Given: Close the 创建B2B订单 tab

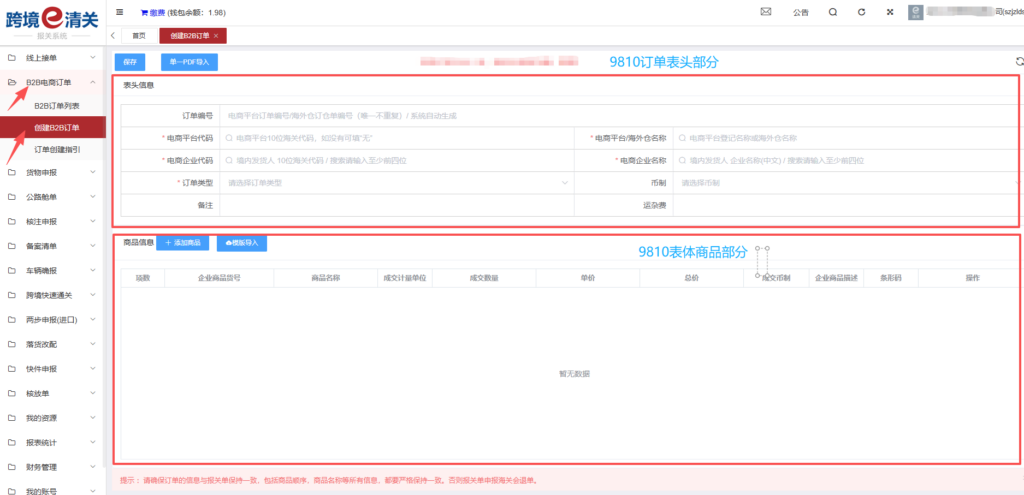Looking at the screenshot, I should [x=216, y=35].
